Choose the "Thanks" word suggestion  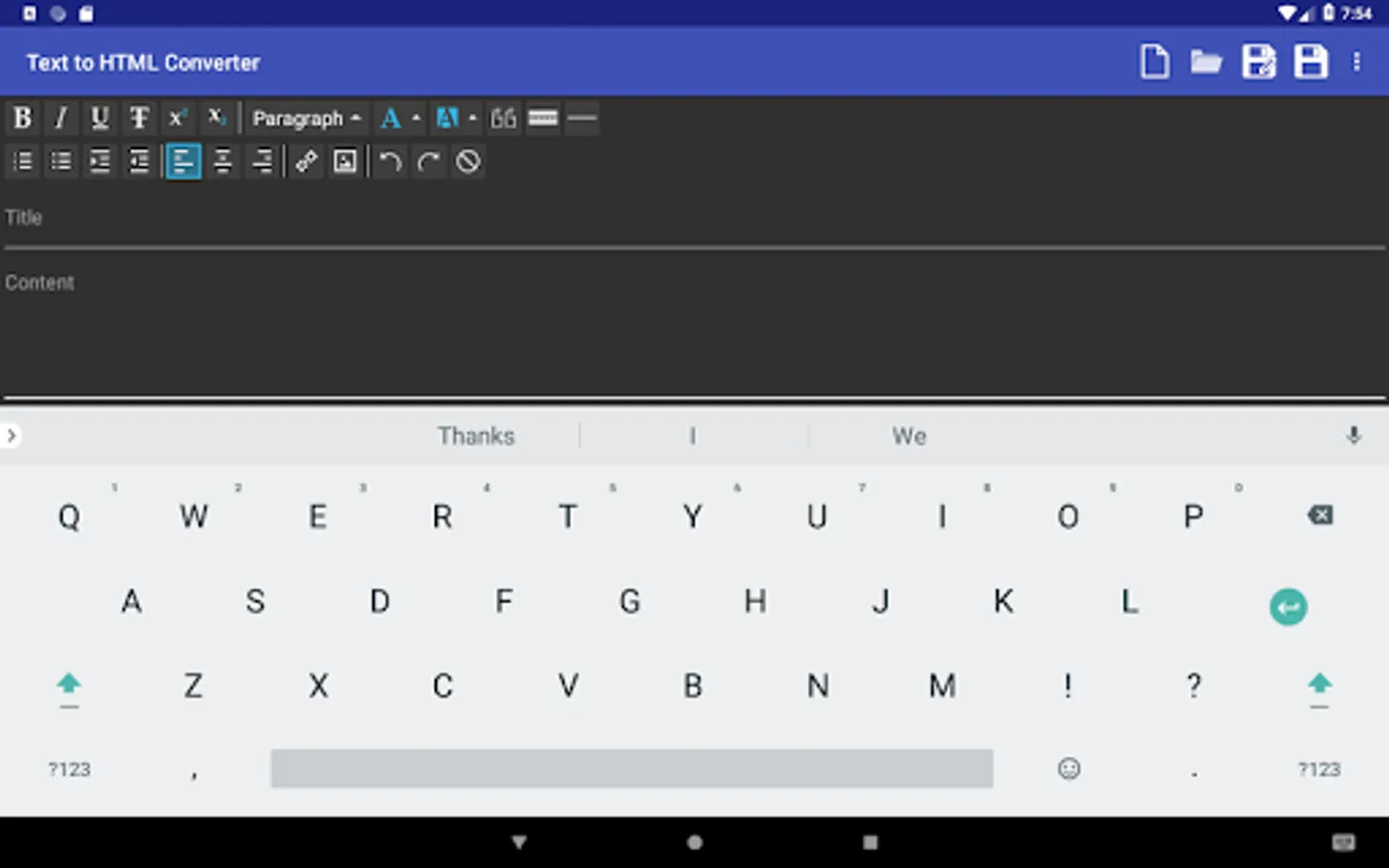[476, 436]
